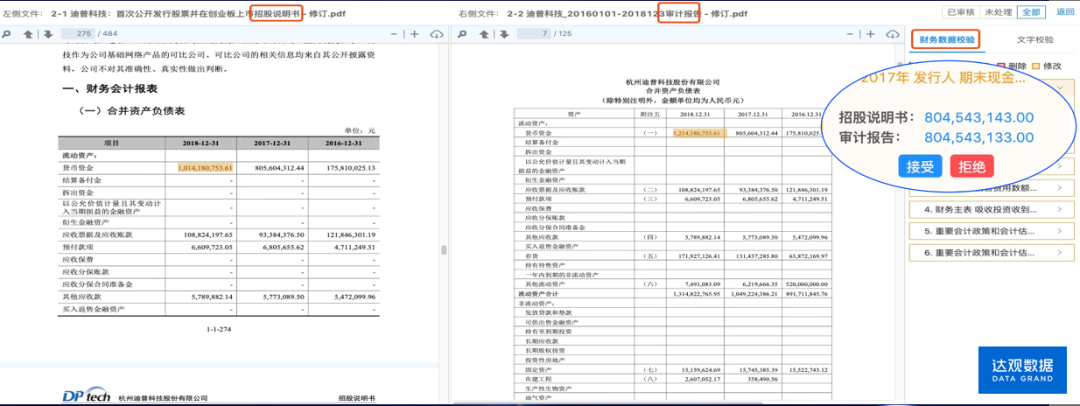Open search in the right PDF viewer
Viewport: 1080px width, 406px height.
click(462, 34)
